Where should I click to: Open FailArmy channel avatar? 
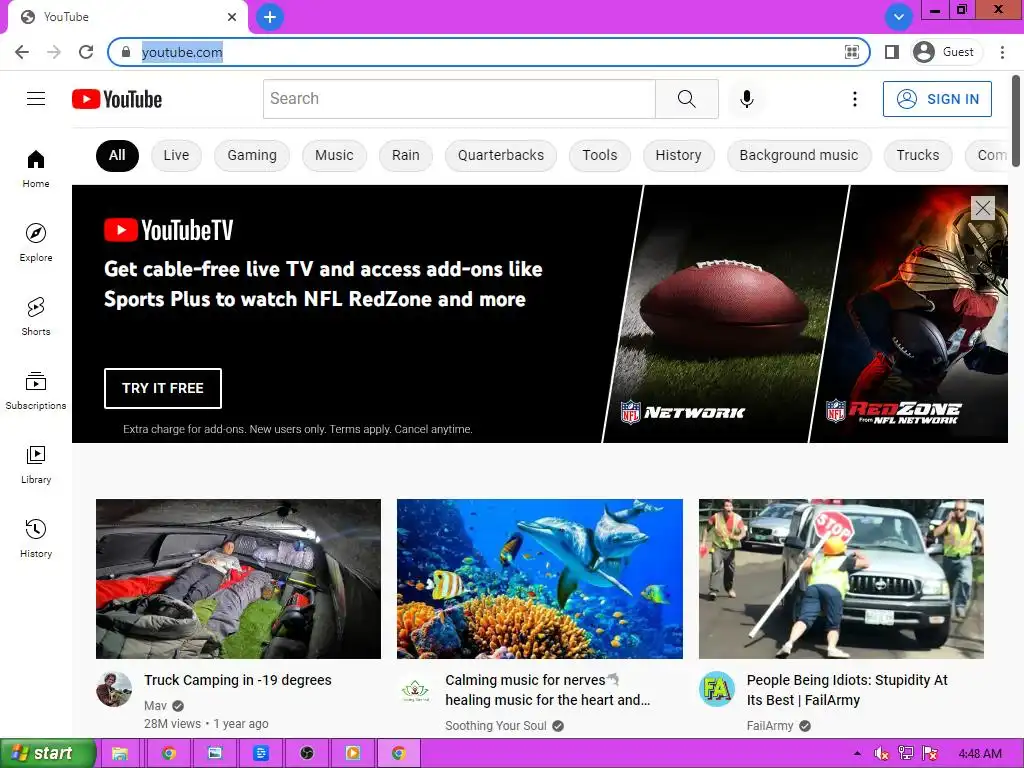tap(716, 689)
